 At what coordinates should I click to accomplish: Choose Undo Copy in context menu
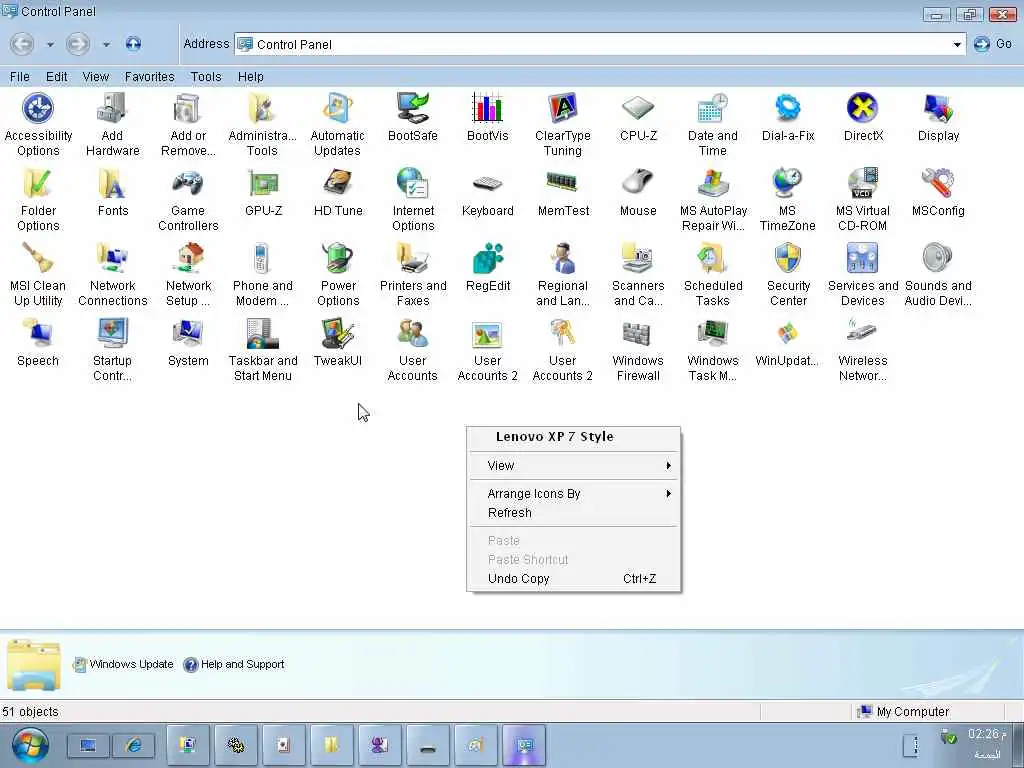pos(574,579)
